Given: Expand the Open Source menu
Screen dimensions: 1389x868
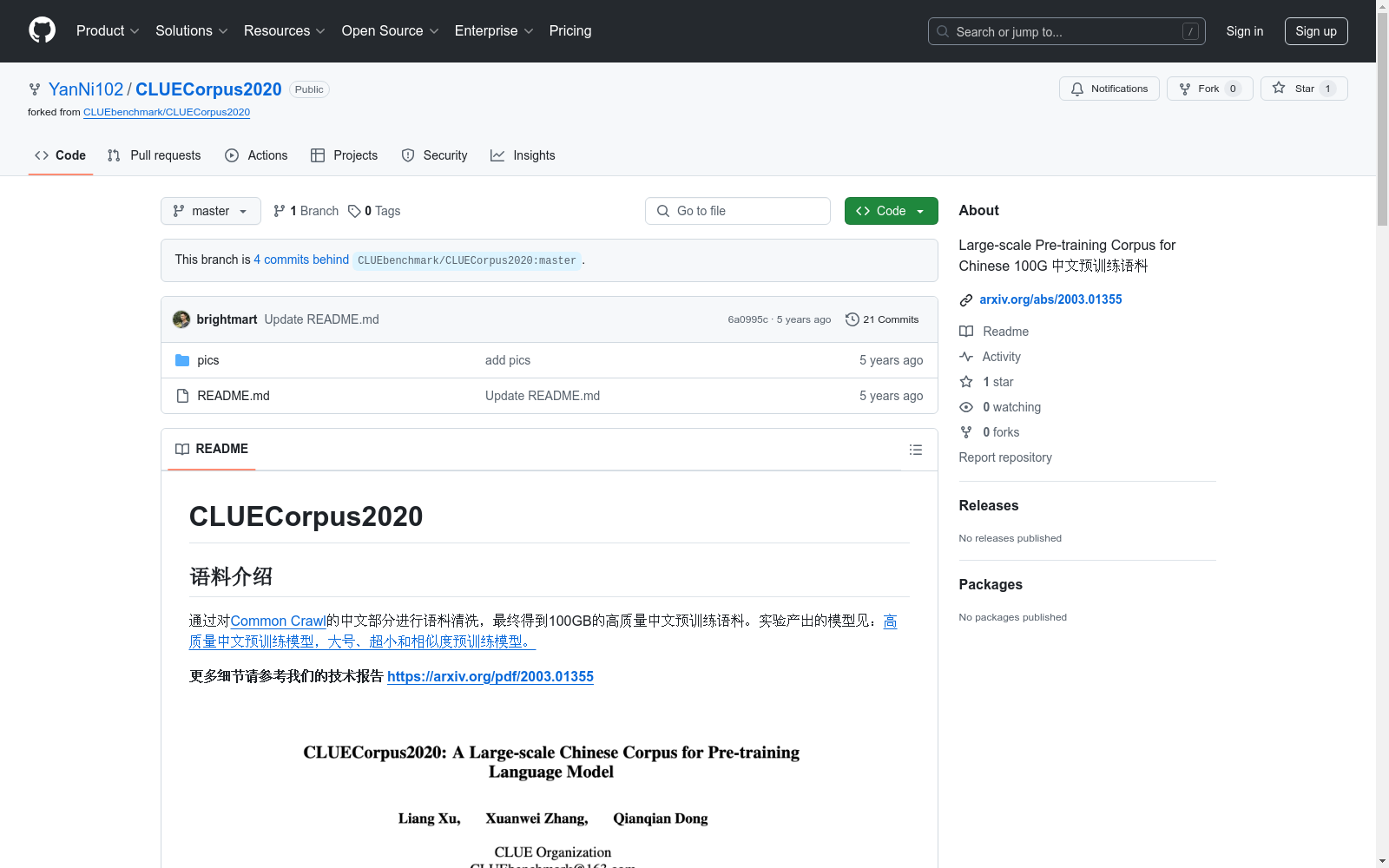Looking at the screenshot, I should point(390,31).
